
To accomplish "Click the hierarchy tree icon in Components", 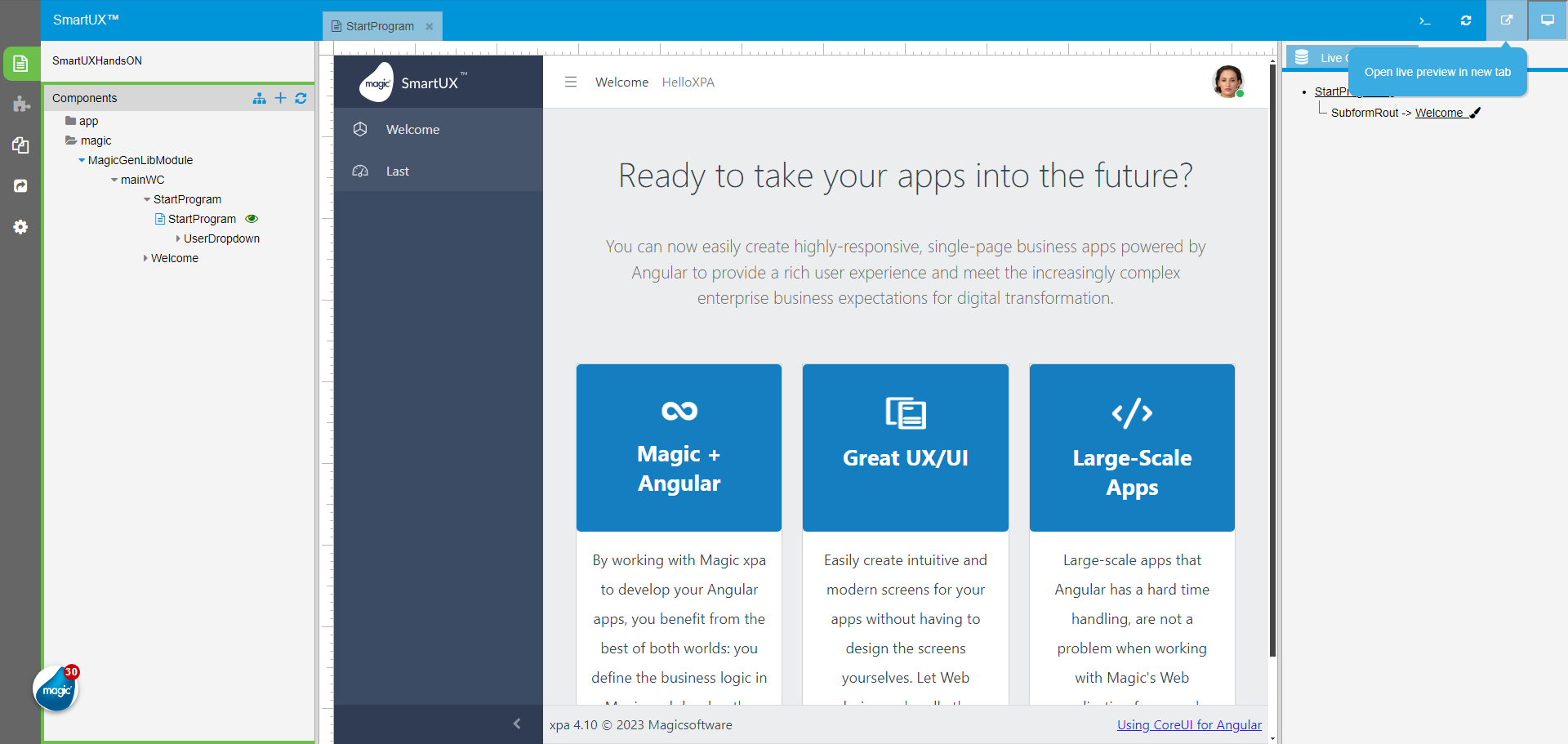I will click(x=260, y=98).
